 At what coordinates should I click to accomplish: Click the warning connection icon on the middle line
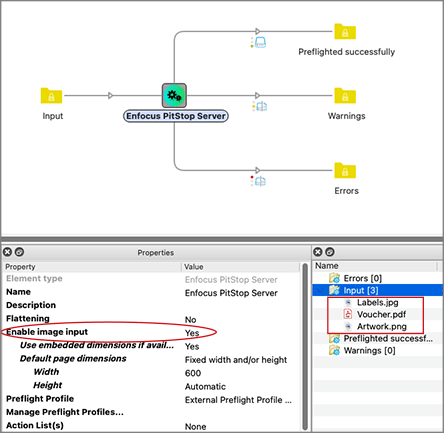tap(260, 106)
